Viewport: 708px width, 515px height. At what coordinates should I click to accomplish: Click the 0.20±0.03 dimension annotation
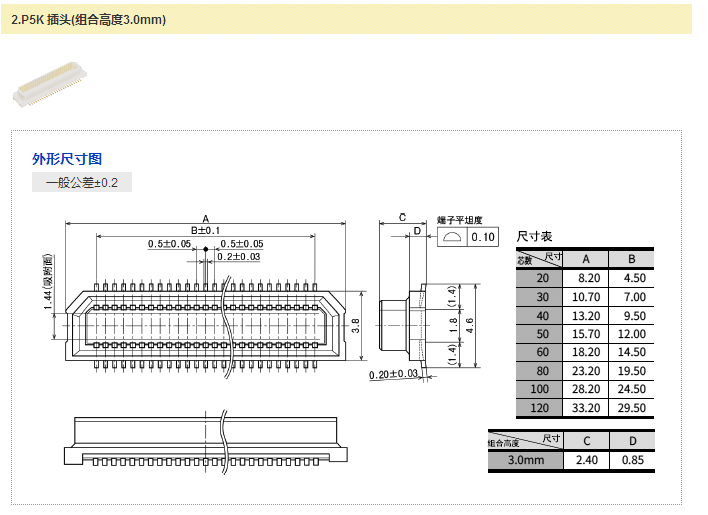[393, 375]
